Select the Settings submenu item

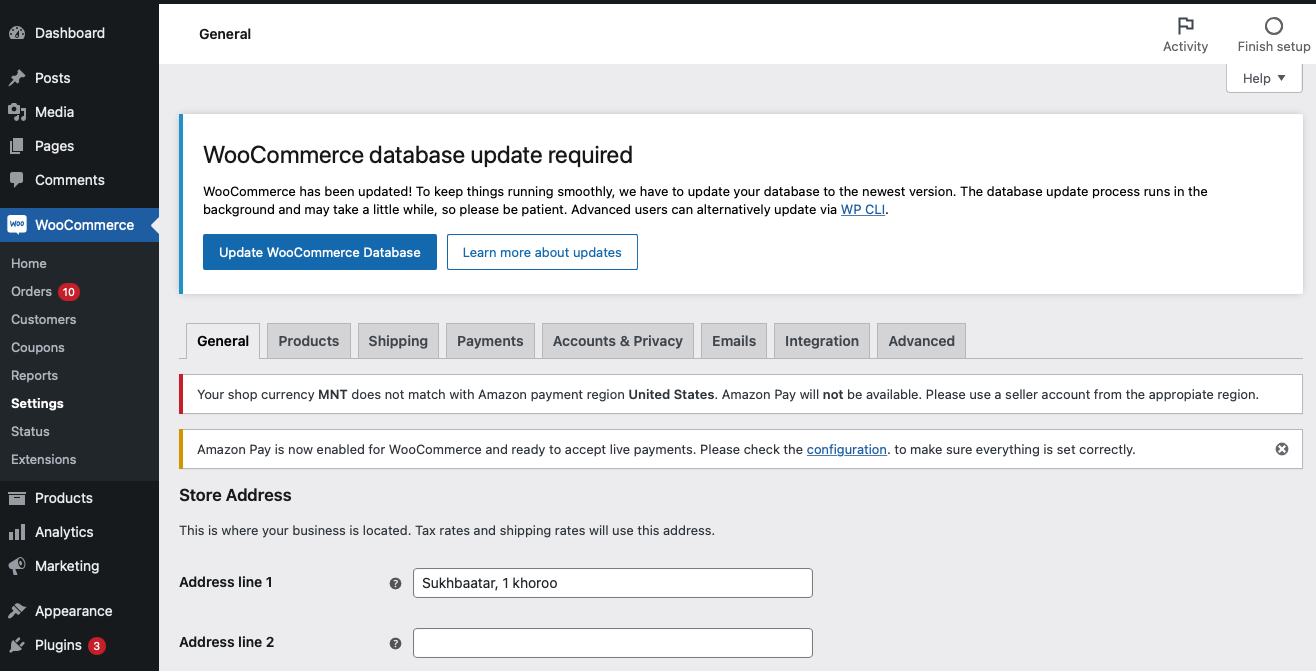click(x=37, y=404)
